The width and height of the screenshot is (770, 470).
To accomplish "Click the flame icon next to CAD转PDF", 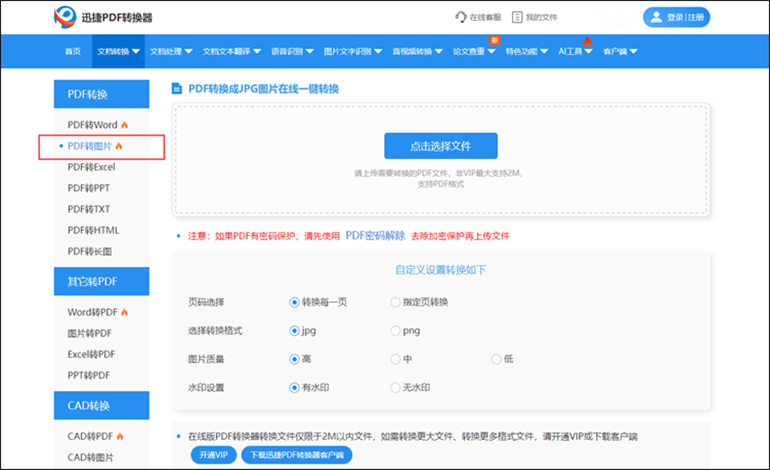I will tap(120, 436).
